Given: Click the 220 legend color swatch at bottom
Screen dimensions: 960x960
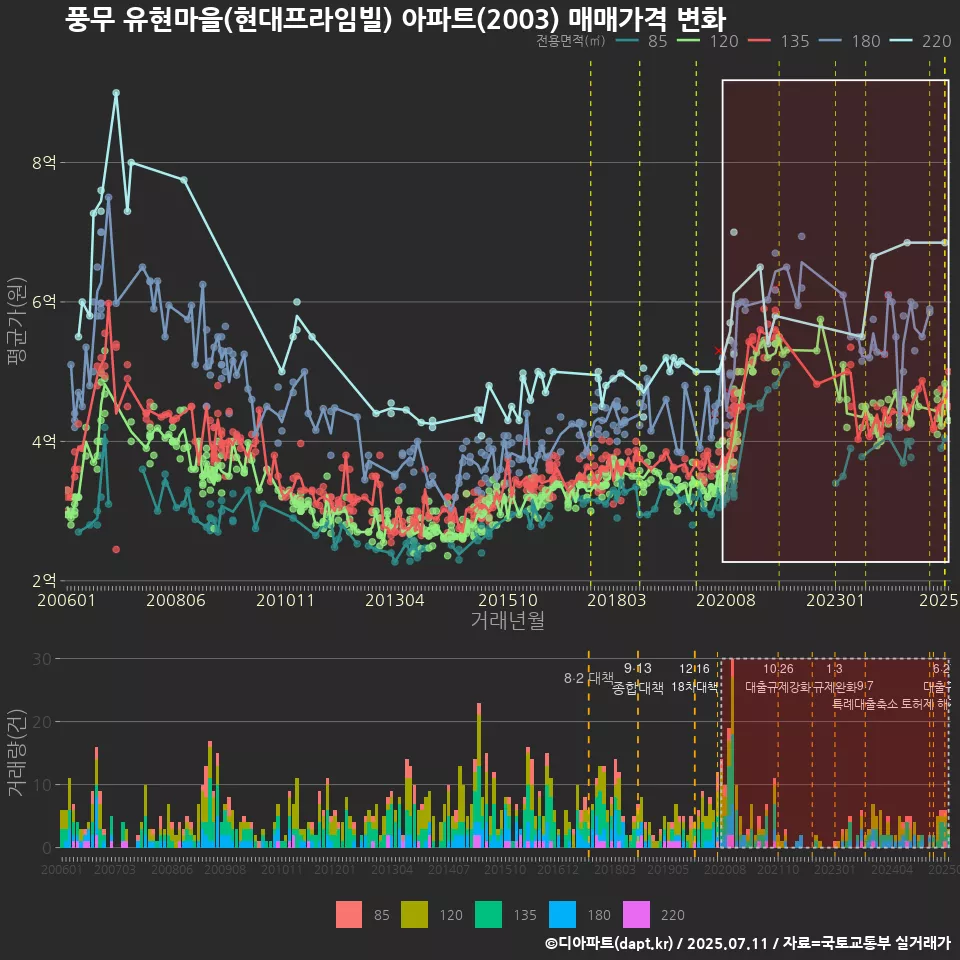Looking at the screenshot, I should point(636,915).
